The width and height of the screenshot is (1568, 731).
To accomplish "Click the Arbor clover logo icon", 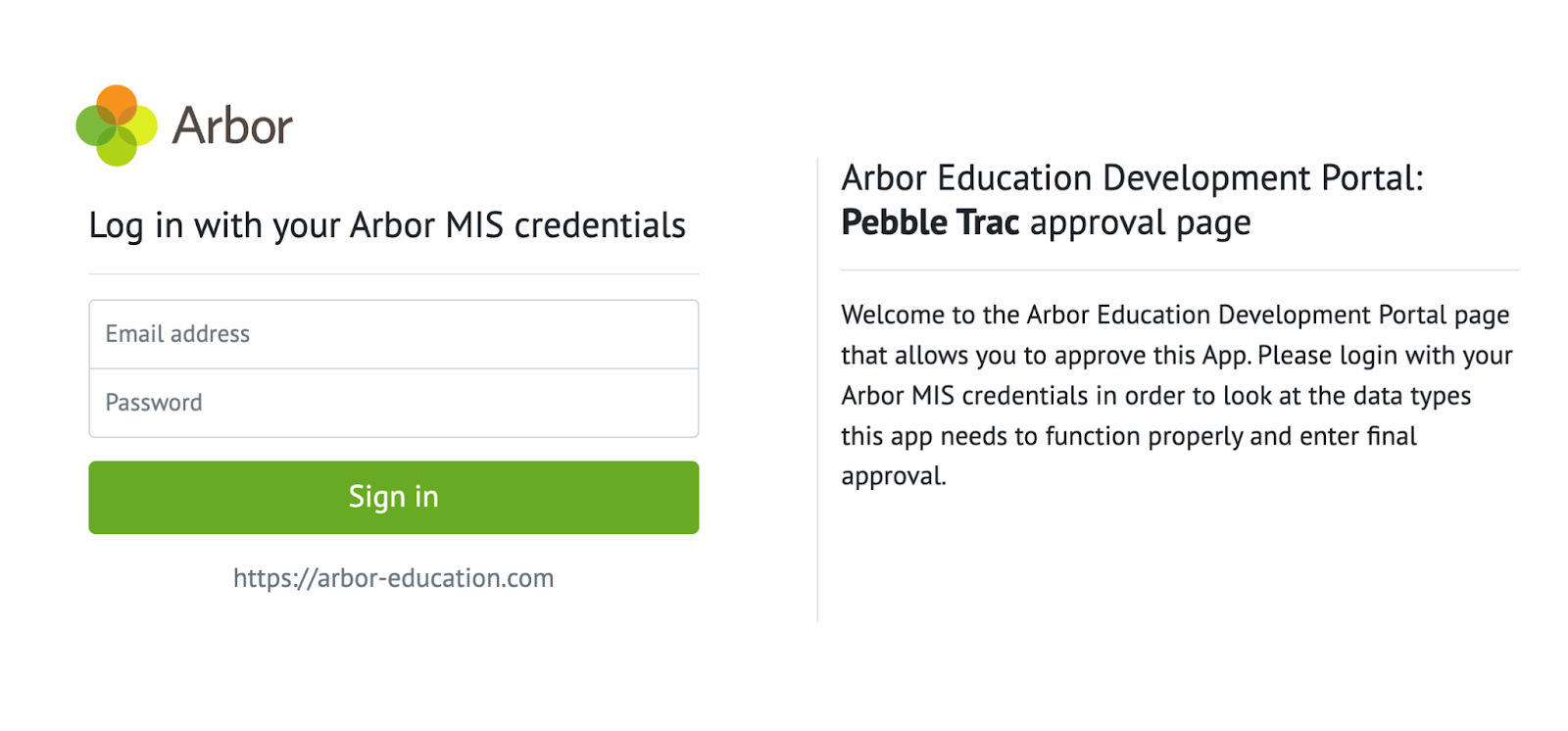I will pyautogui.click(x=117, y=125).
